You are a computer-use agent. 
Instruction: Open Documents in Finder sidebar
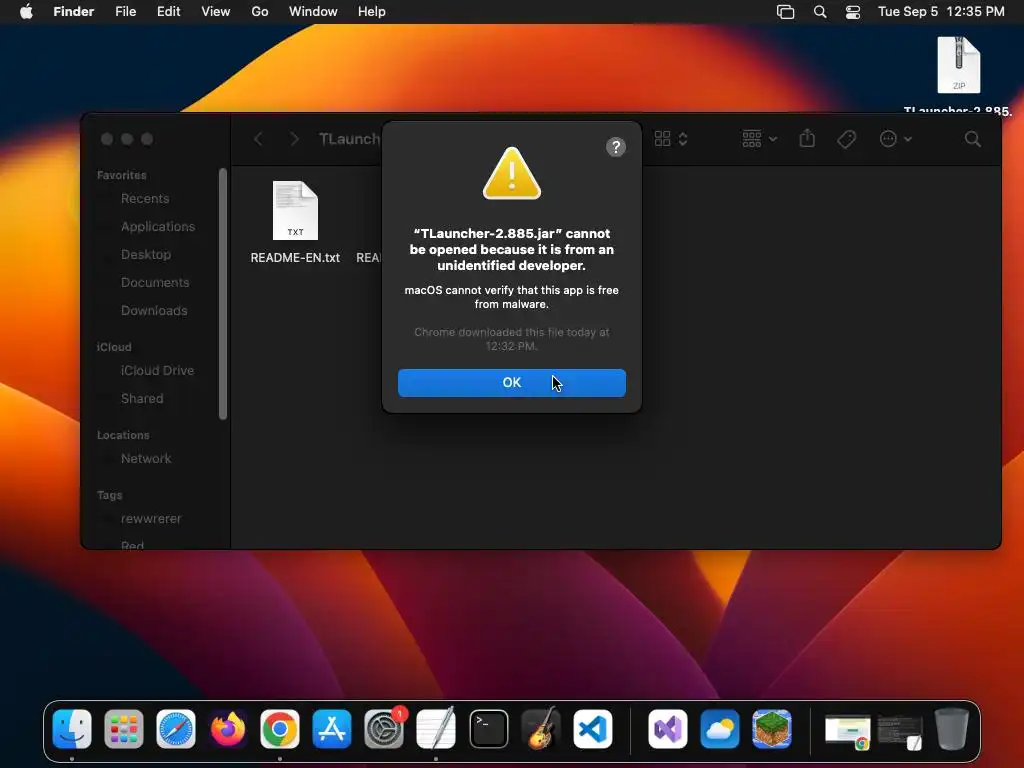pos(155,283)
